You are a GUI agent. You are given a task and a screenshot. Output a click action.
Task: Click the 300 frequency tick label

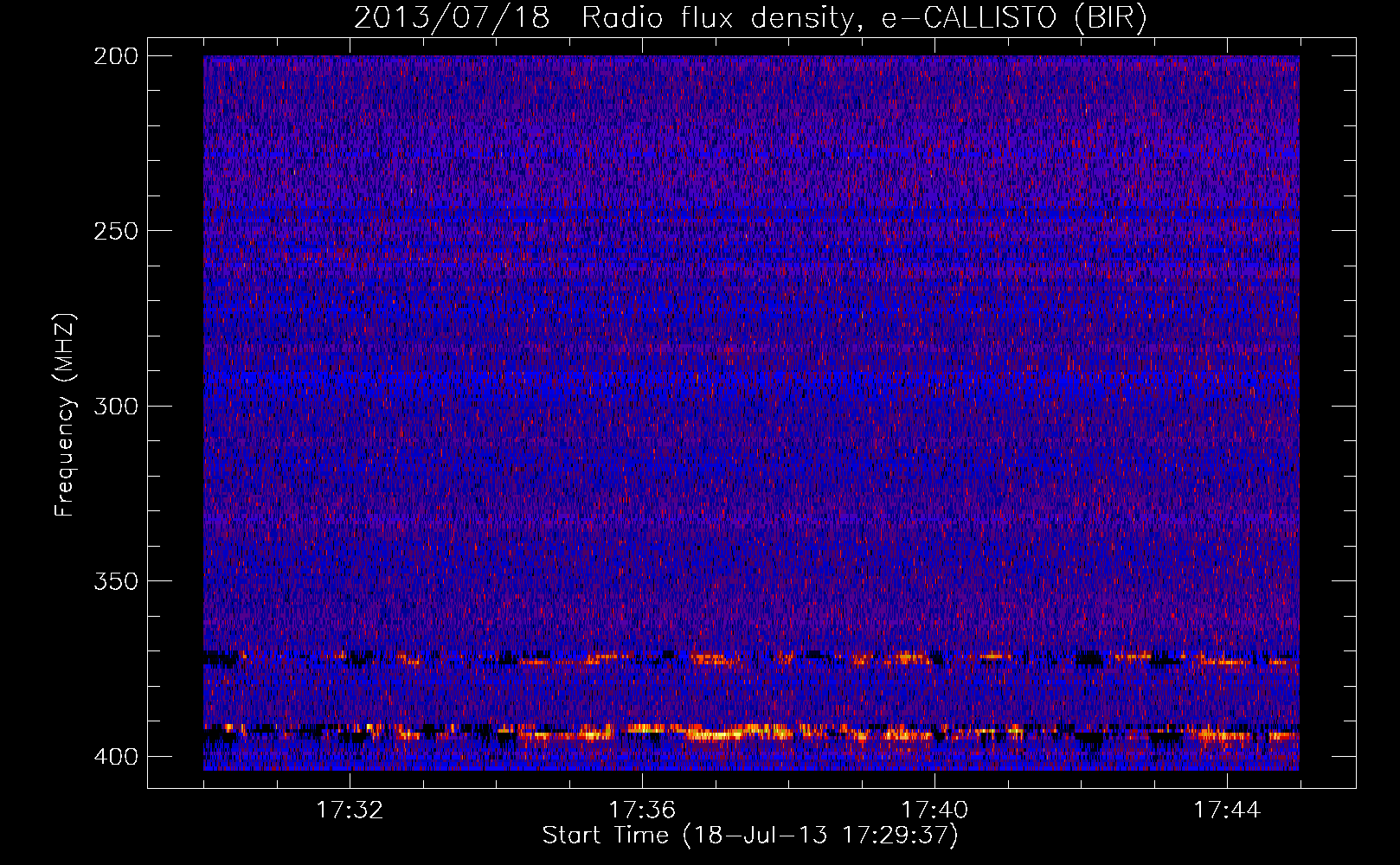coord(116,406)
